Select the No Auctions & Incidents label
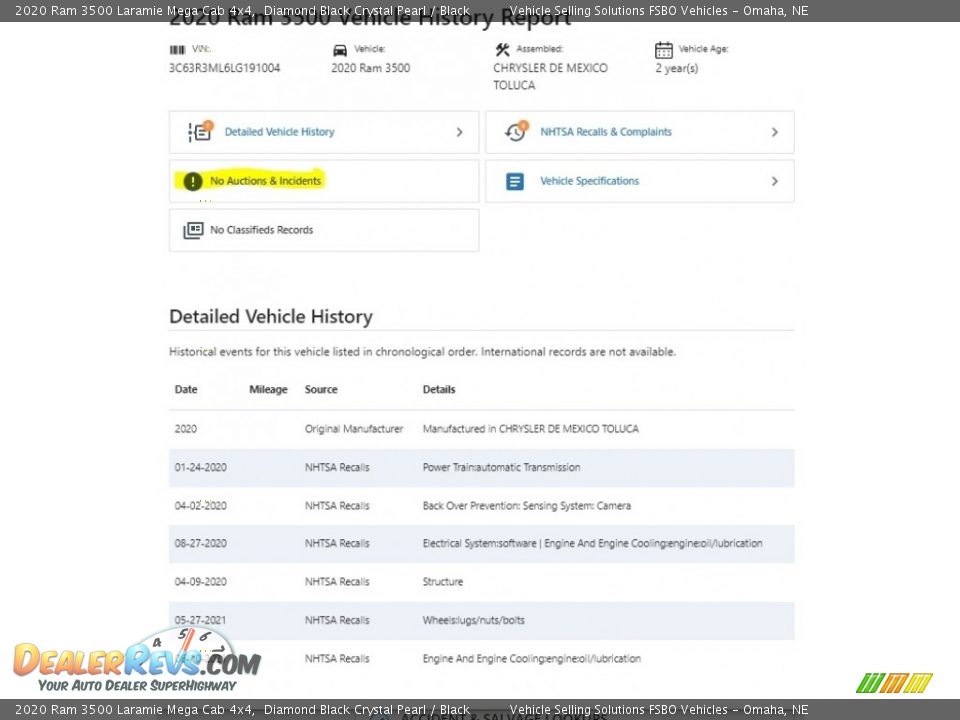 tap(266, 181)
